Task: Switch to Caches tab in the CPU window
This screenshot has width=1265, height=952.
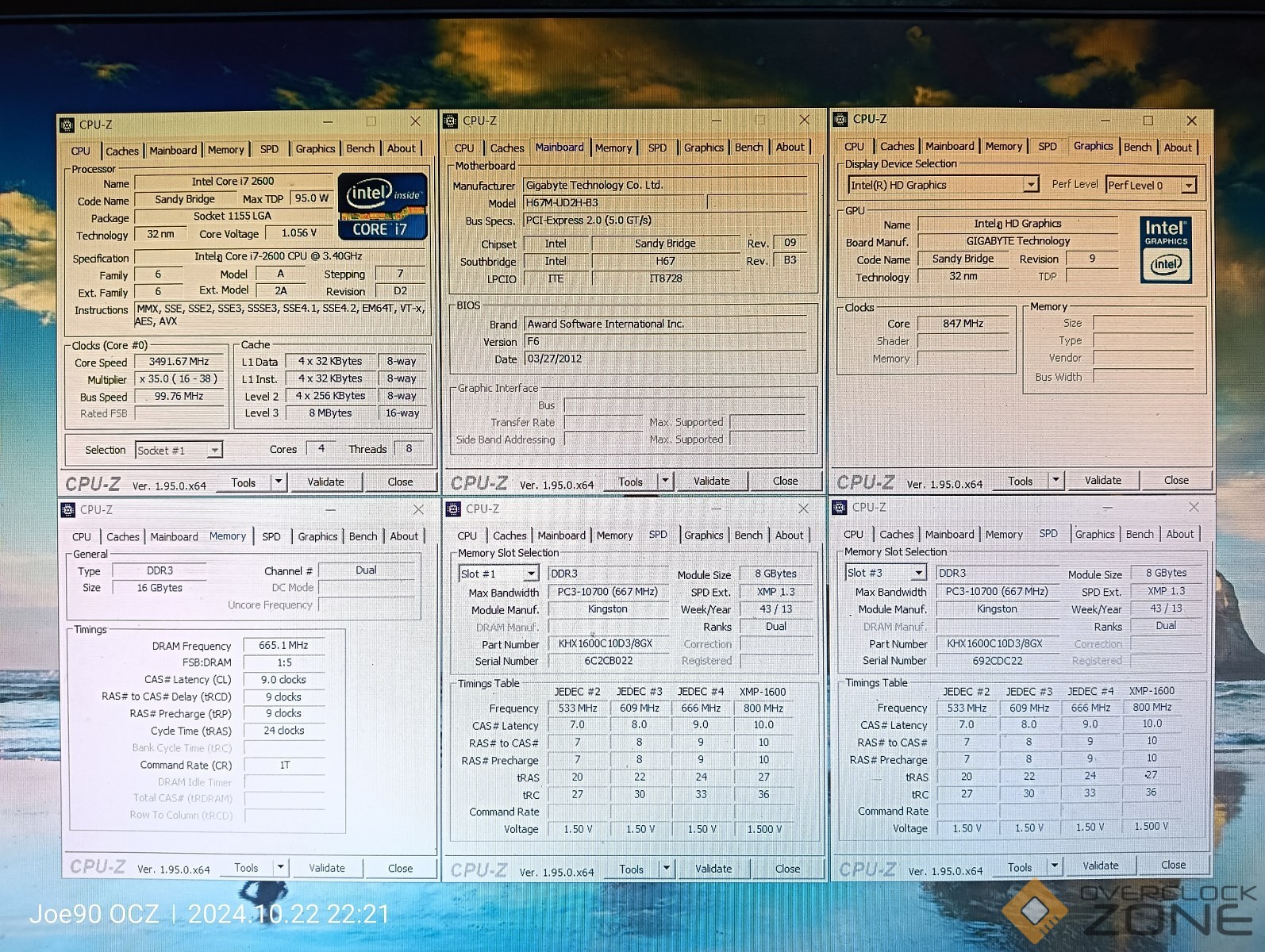Action: 122,151
